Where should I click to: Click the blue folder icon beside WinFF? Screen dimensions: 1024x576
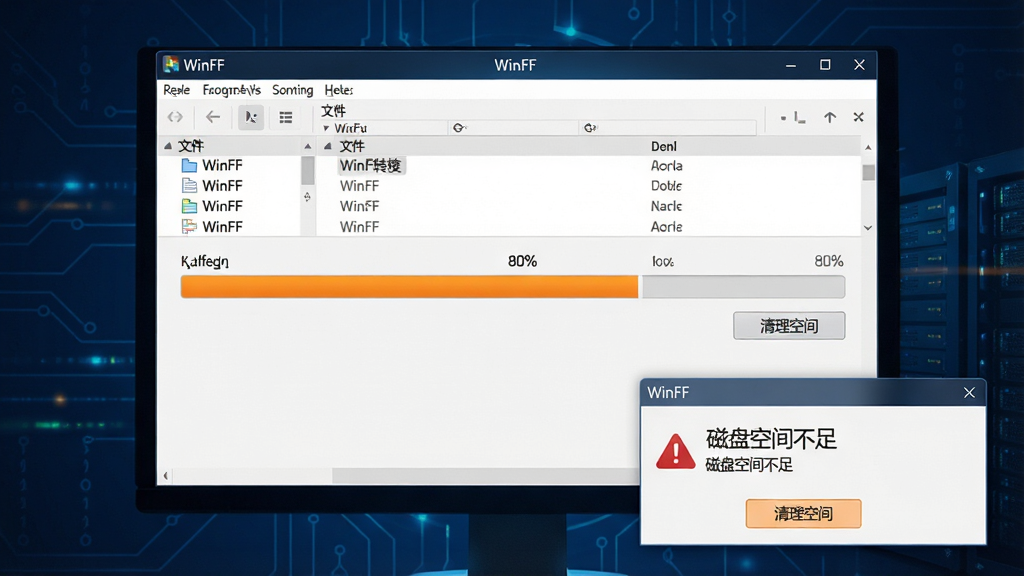click(189, 165)
